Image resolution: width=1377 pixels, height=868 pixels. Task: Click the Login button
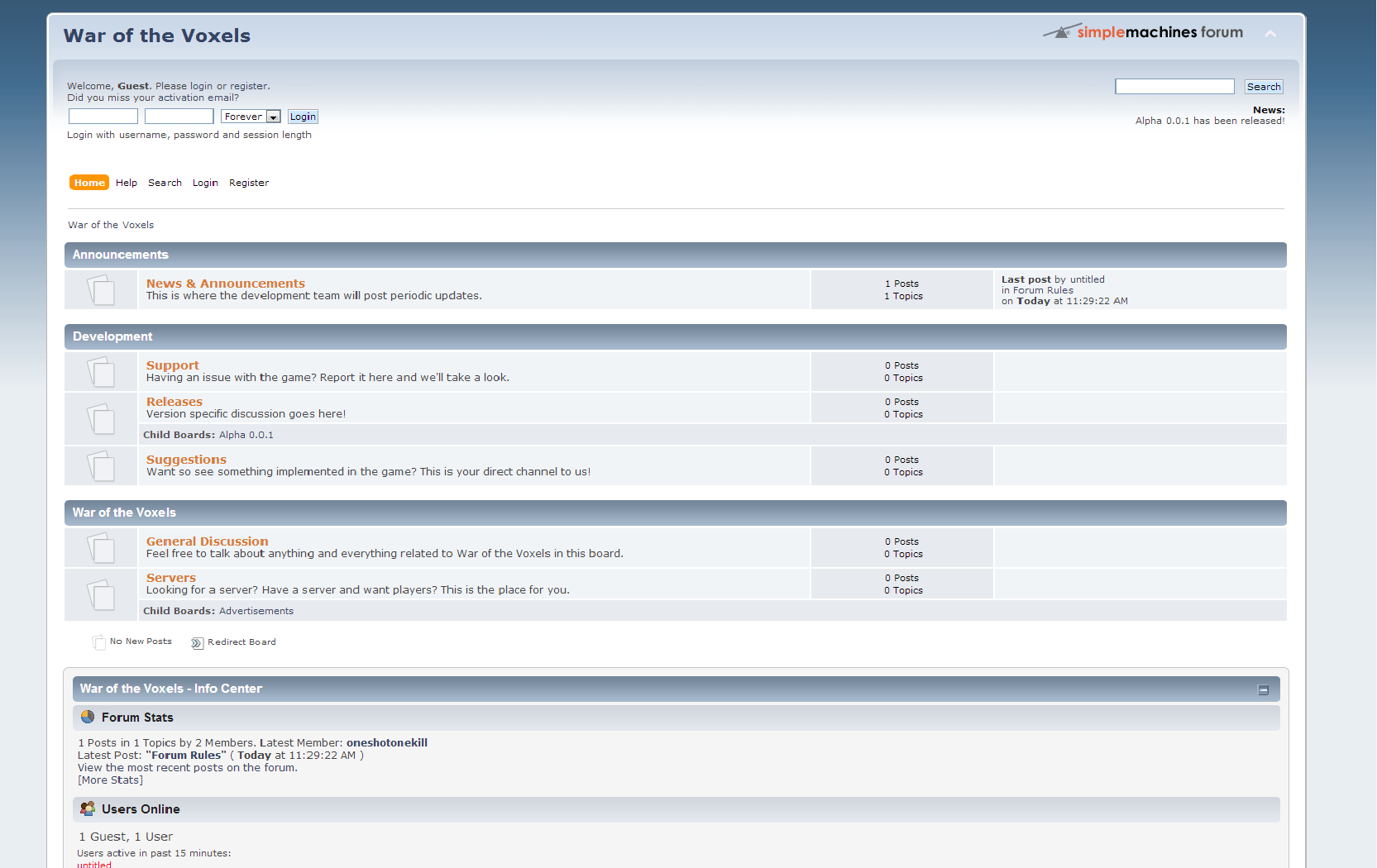(303, 117)
